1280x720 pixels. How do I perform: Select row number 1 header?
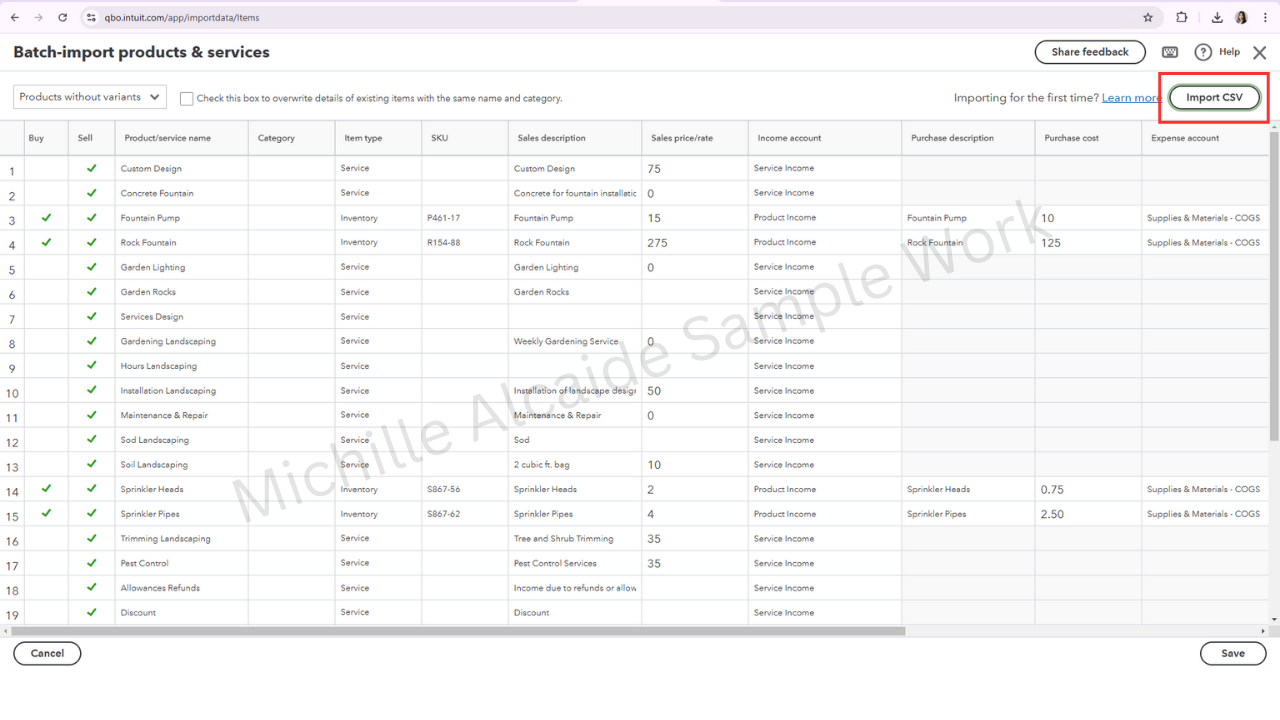12,169
